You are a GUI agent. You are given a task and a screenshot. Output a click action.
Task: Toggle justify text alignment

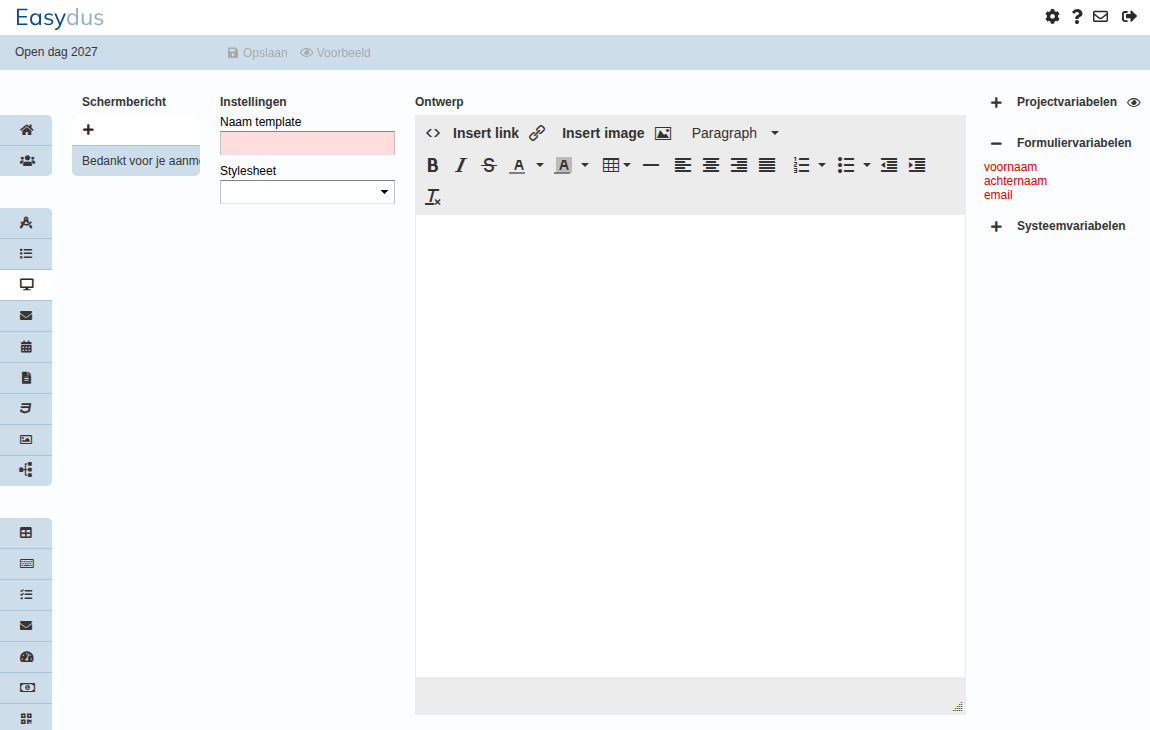[767, 166]
